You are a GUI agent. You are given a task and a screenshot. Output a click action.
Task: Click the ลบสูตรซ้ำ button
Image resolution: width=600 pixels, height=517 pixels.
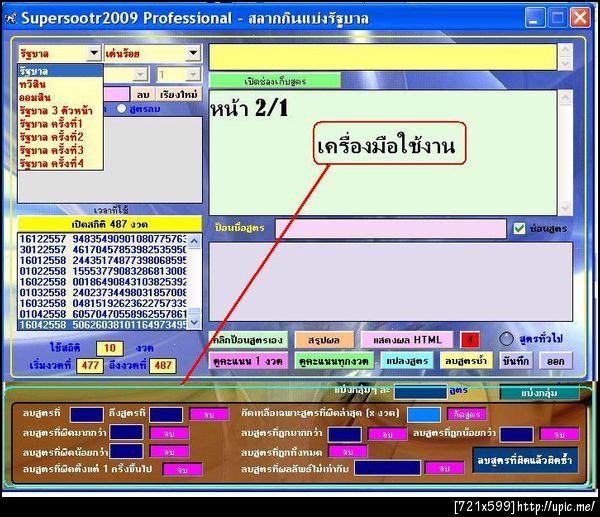466,361
